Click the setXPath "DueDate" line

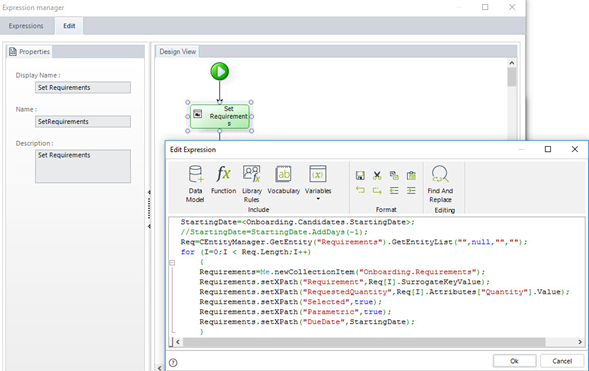[307, 322]
